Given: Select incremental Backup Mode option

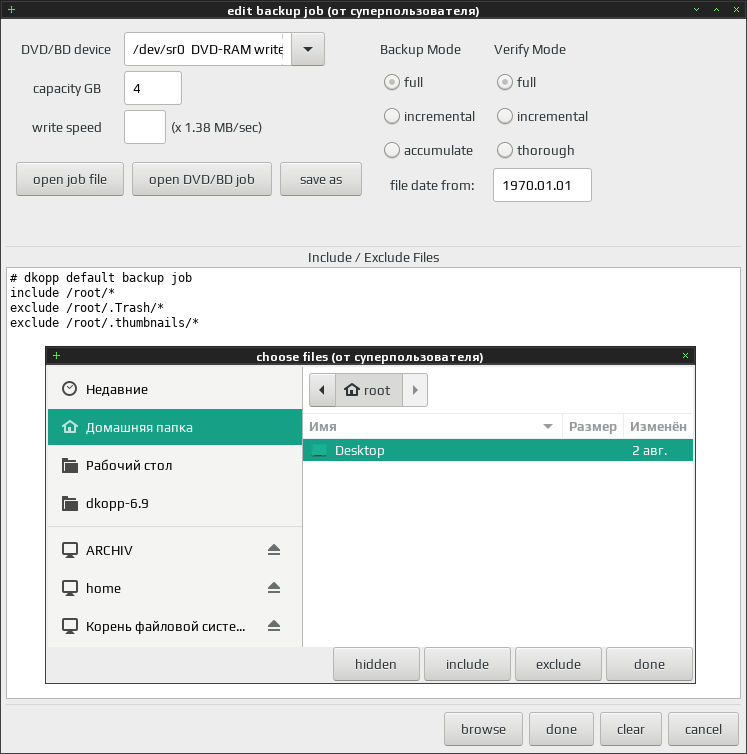Looking at the screenshot, I should 392,116.
